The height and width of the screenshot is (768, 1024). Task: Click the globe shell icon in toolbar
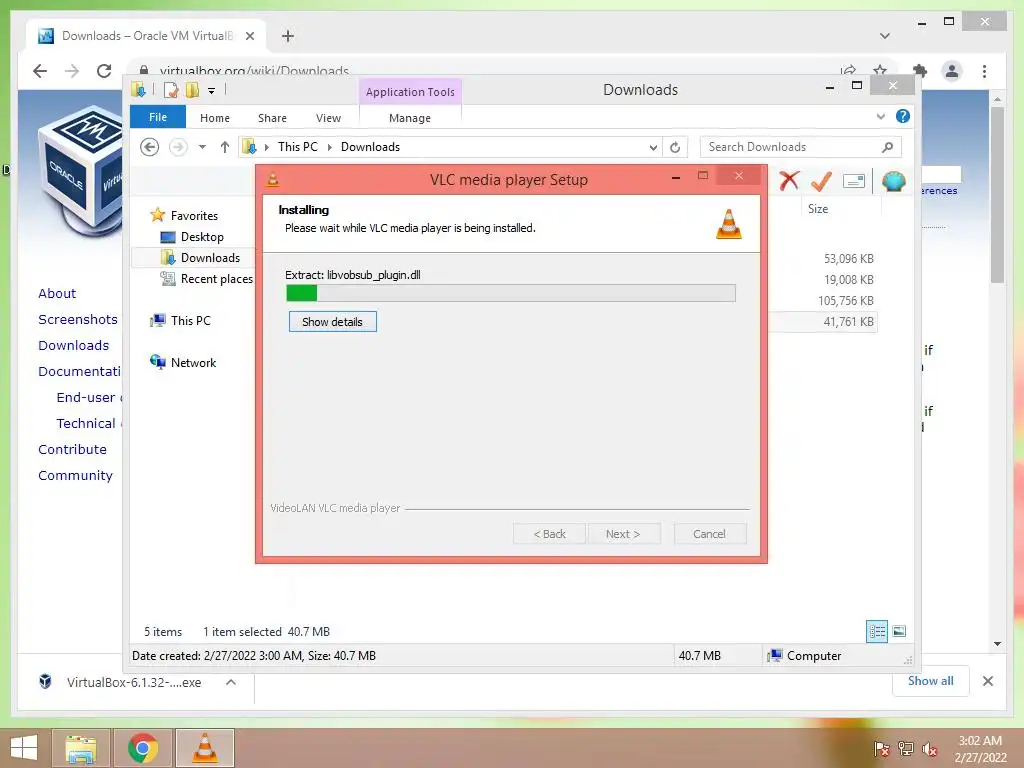pos(893,181)
